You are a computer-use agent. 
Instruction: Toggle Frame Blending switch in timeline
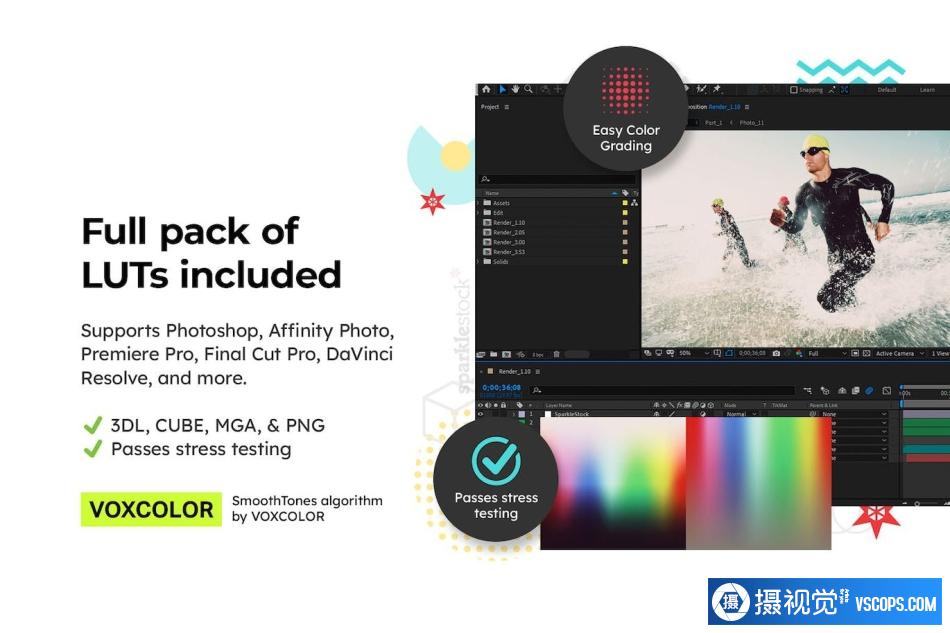pyautogui.click(x=855, y=391)
